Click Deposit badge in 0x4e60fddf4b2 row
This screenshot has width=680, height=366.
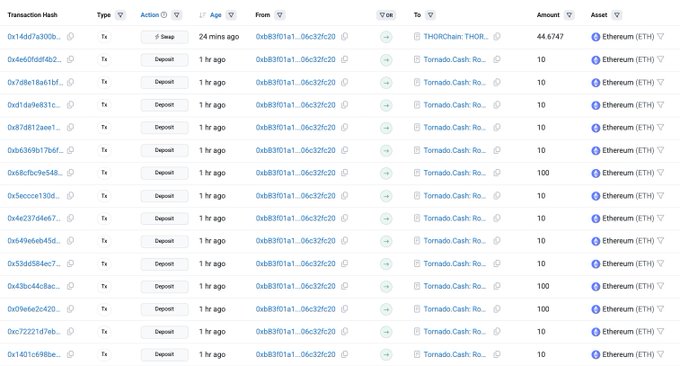pos(164,59)
